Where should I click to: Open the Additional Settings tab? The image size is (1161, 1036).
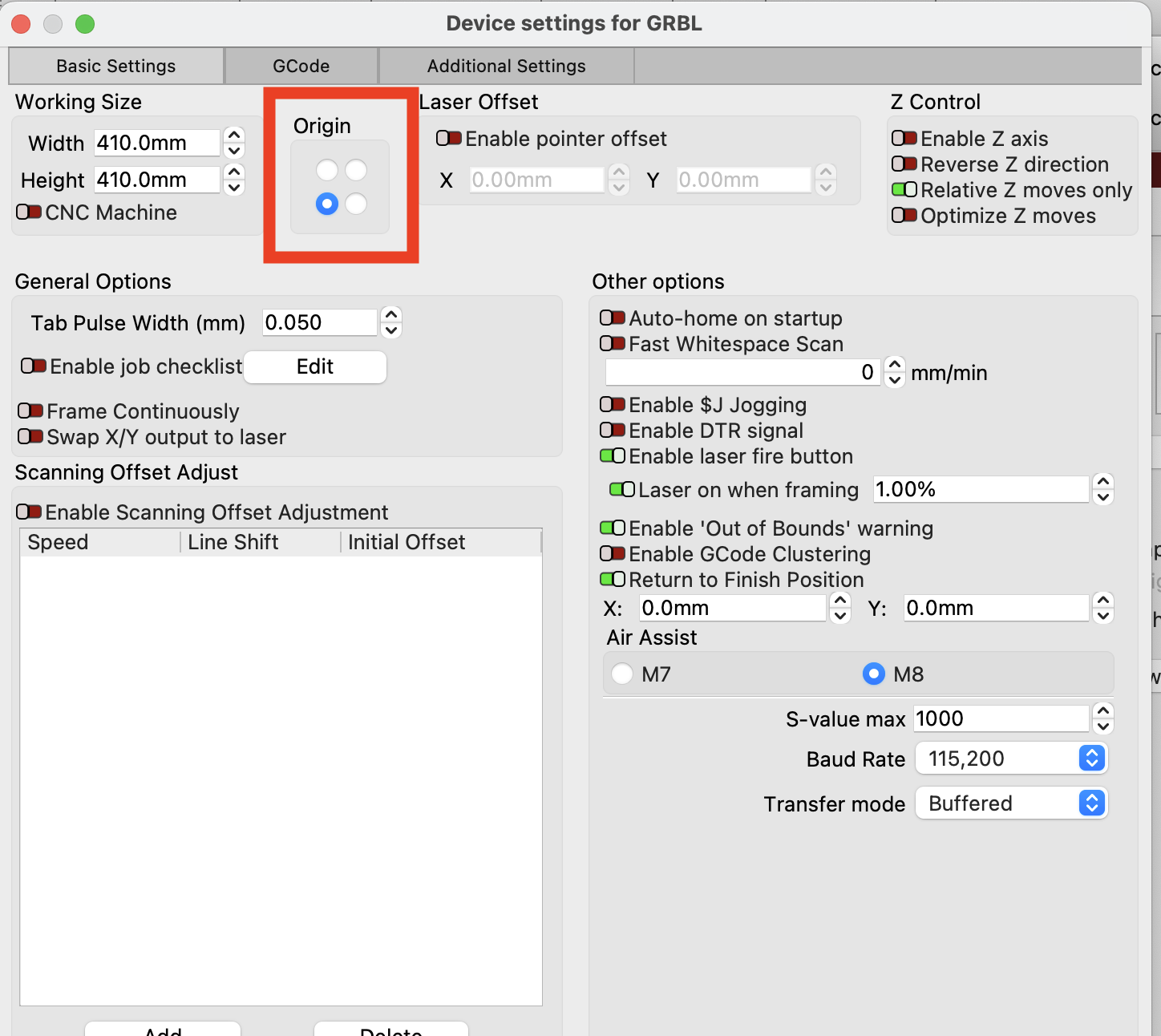click(506, 66)
